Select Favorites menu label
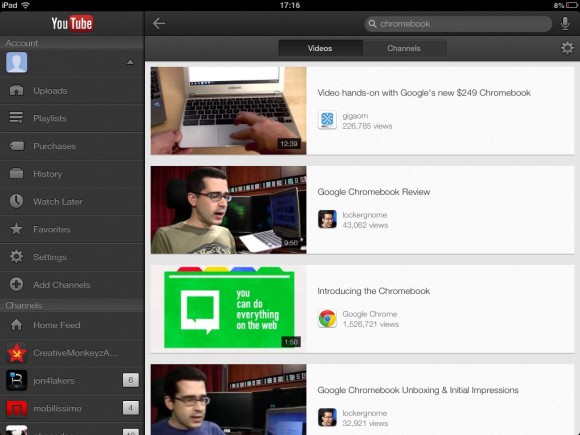This screenshot has height=435, width=580. [52, 229]
